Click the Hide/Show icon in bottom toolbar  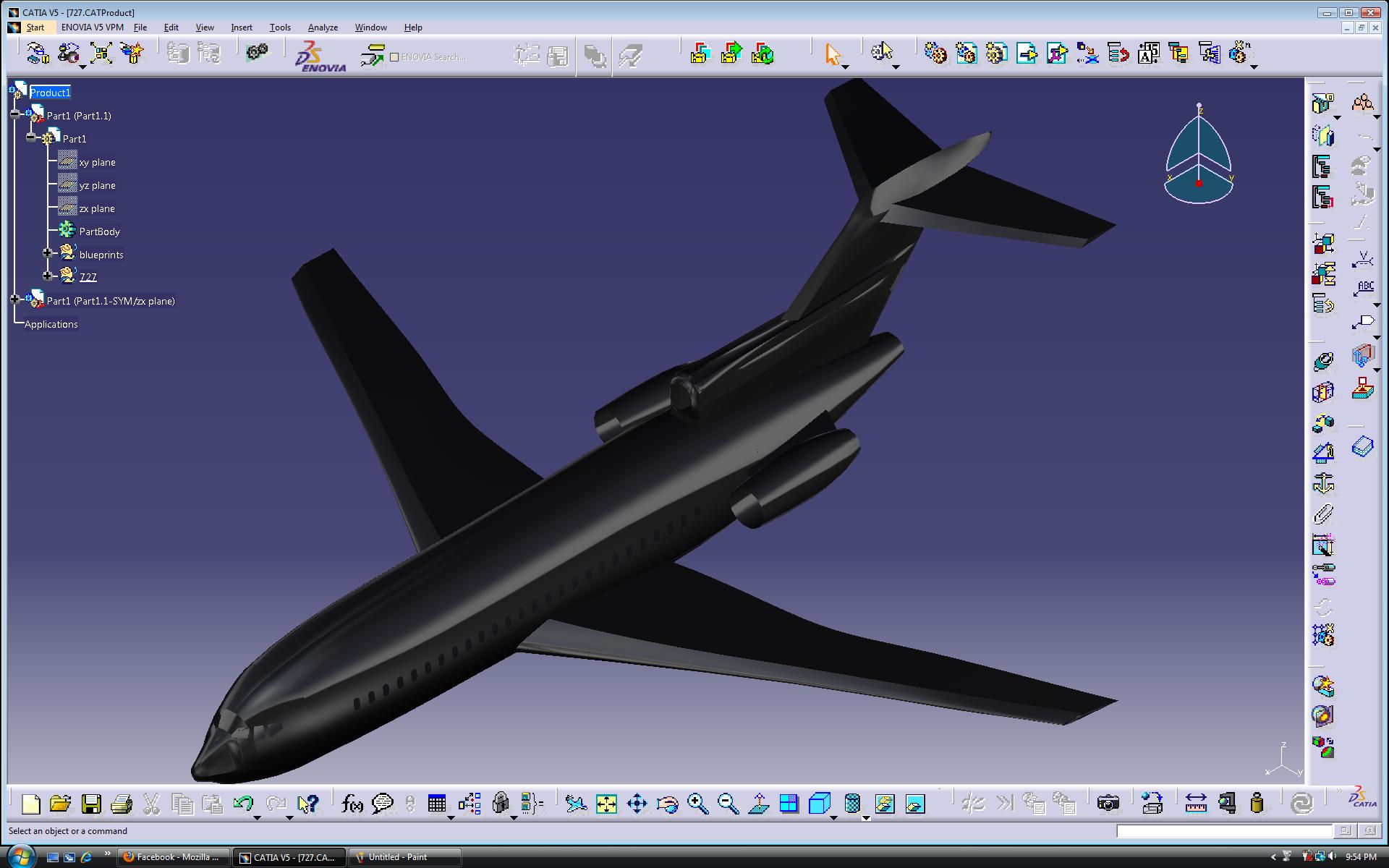(x=884, y=804)
